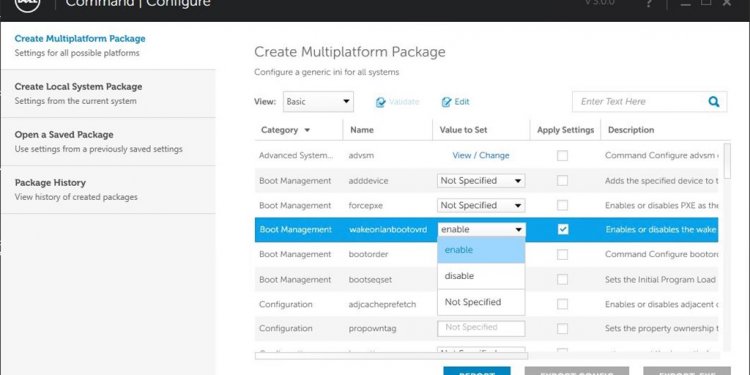This screenshot has height=375, width=750.
Task: Check Apply Settings for adjcacheprefetch
Action: (x=562, y=304)
